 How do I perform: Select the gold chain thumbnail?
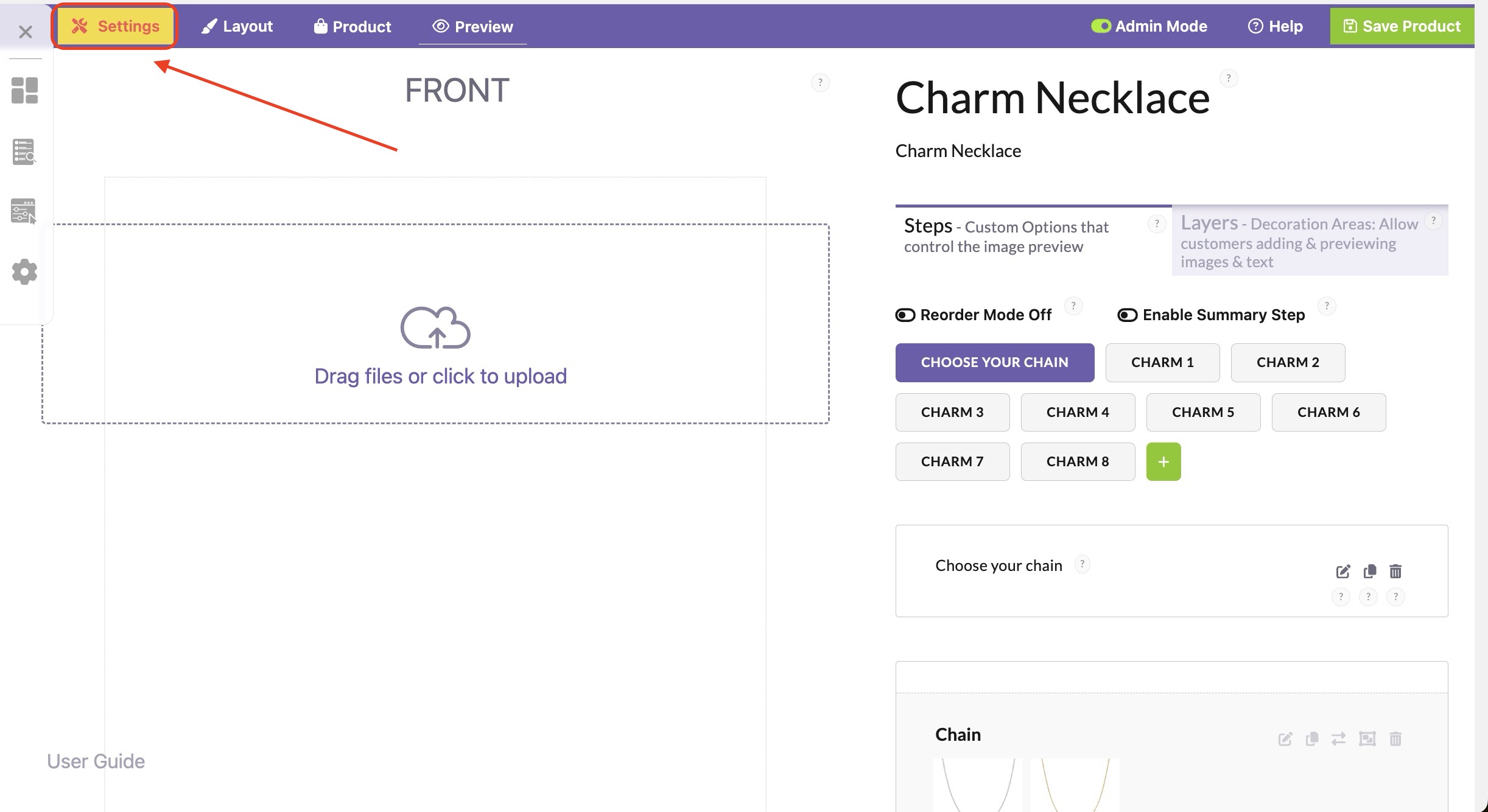1075,785
